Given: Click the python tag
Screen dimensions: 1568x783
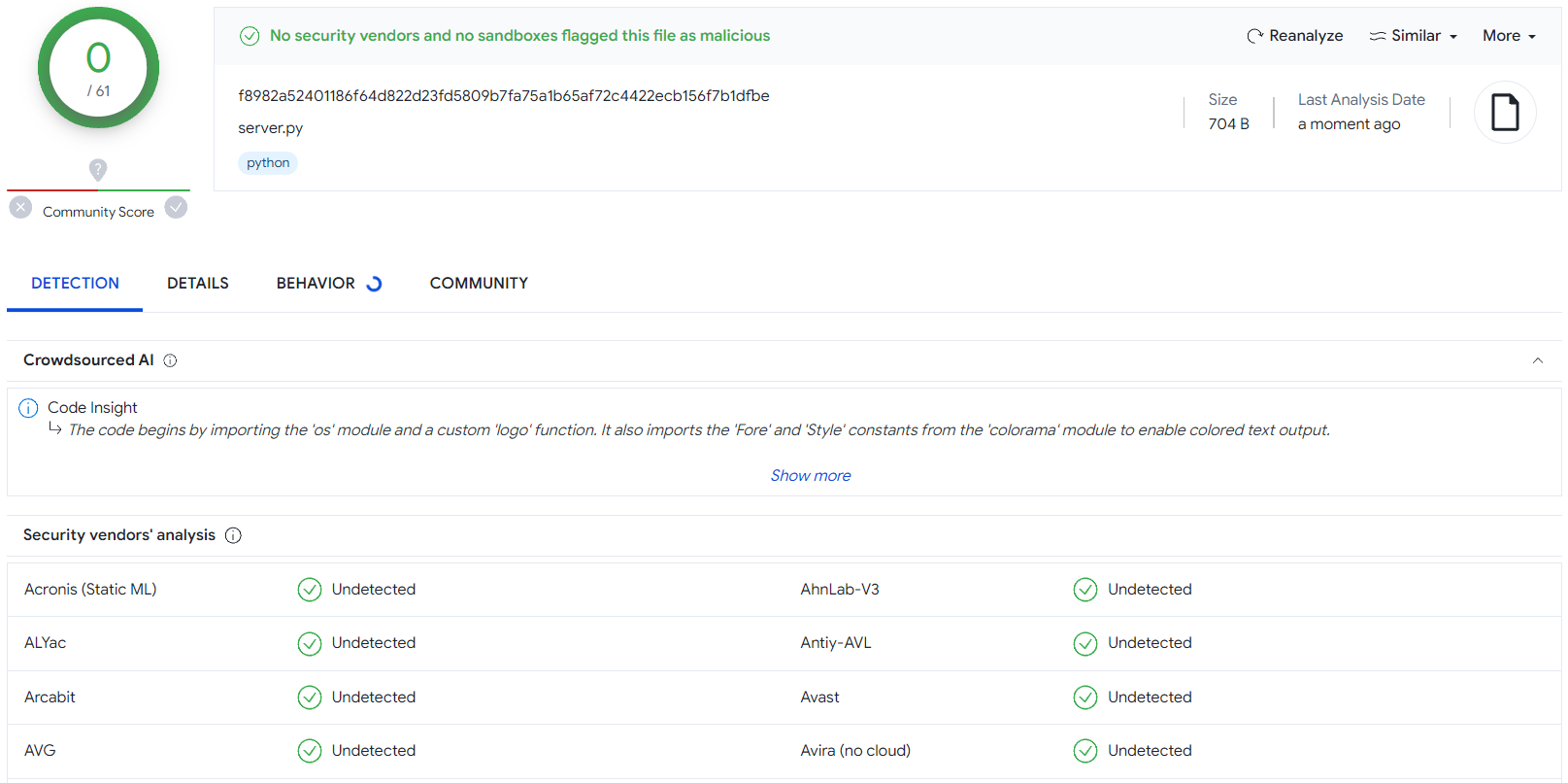Looking at the screenshot, I should coord(268,163).
